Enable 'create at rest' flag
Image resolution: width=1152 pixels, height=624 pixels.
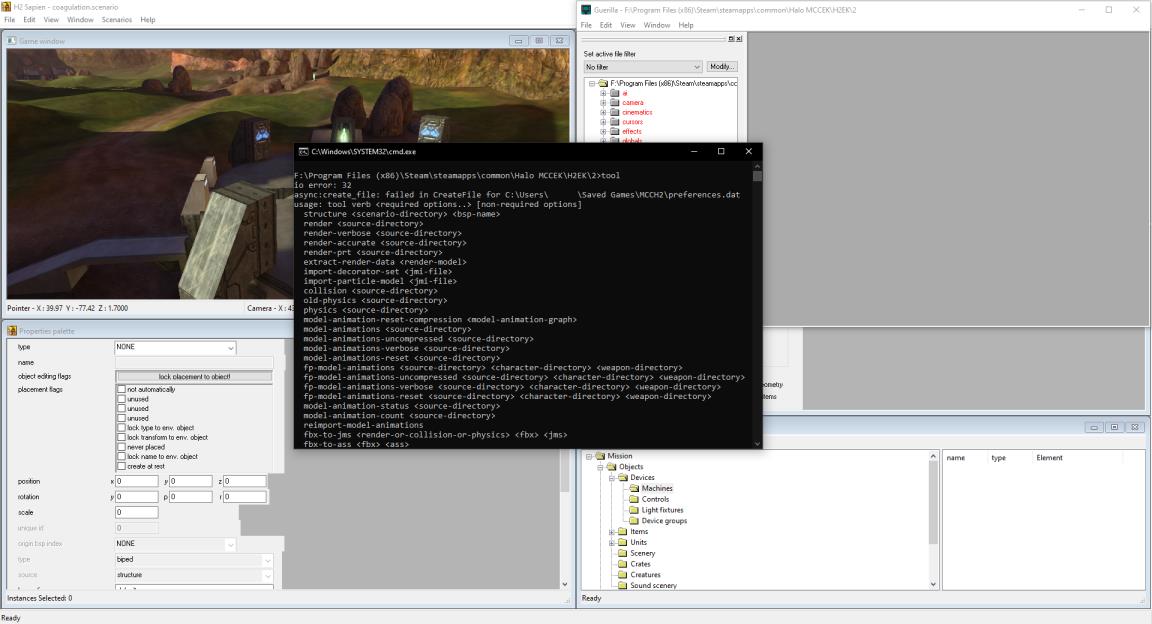click(x=121, y=466)
